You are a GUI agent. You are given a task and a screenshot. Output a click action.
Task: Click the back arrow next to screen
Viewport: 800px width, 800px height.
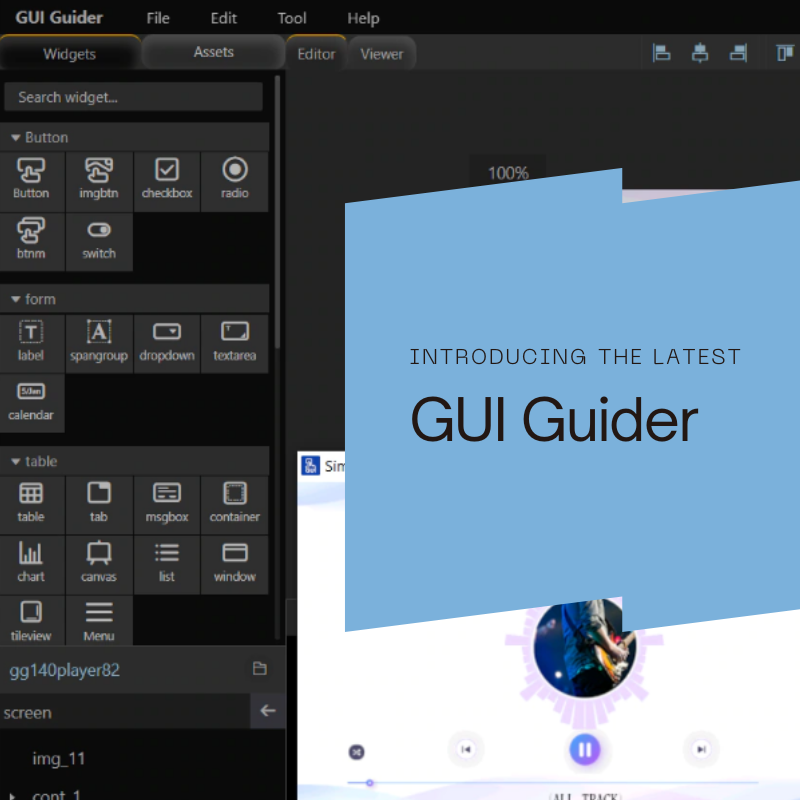click(x=268, y=711)
